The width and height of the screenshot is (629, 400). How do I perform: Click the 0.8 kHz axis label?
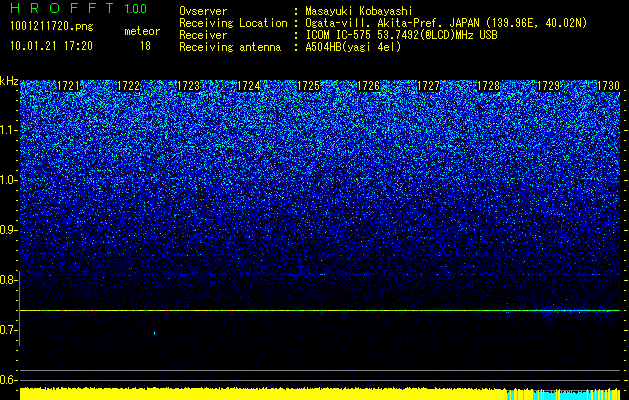pyautogui.click(x=9, y=280)
